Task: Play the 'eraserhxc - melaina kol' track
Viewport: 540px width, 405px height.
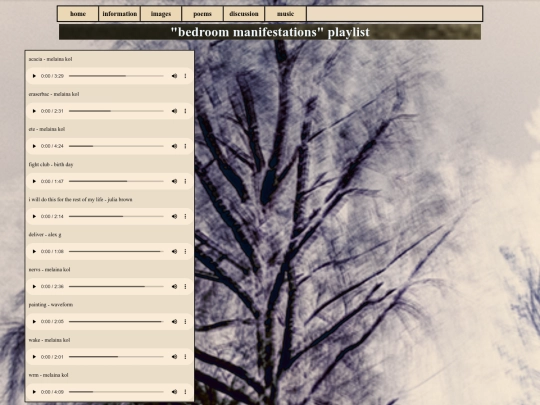Action: pos(34,111)
